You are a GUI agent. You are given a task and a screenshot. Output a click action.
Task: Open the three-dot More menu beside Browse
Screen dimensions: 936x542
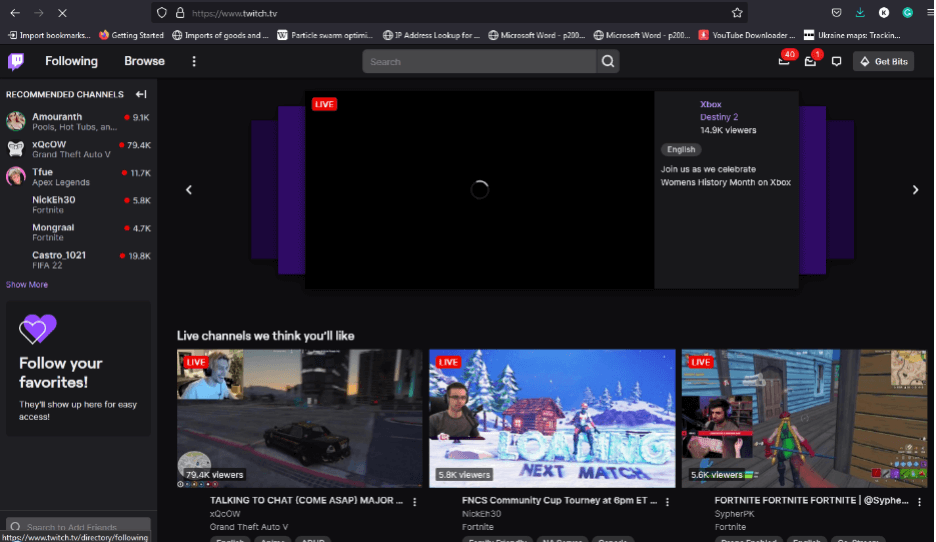(193, 61)
